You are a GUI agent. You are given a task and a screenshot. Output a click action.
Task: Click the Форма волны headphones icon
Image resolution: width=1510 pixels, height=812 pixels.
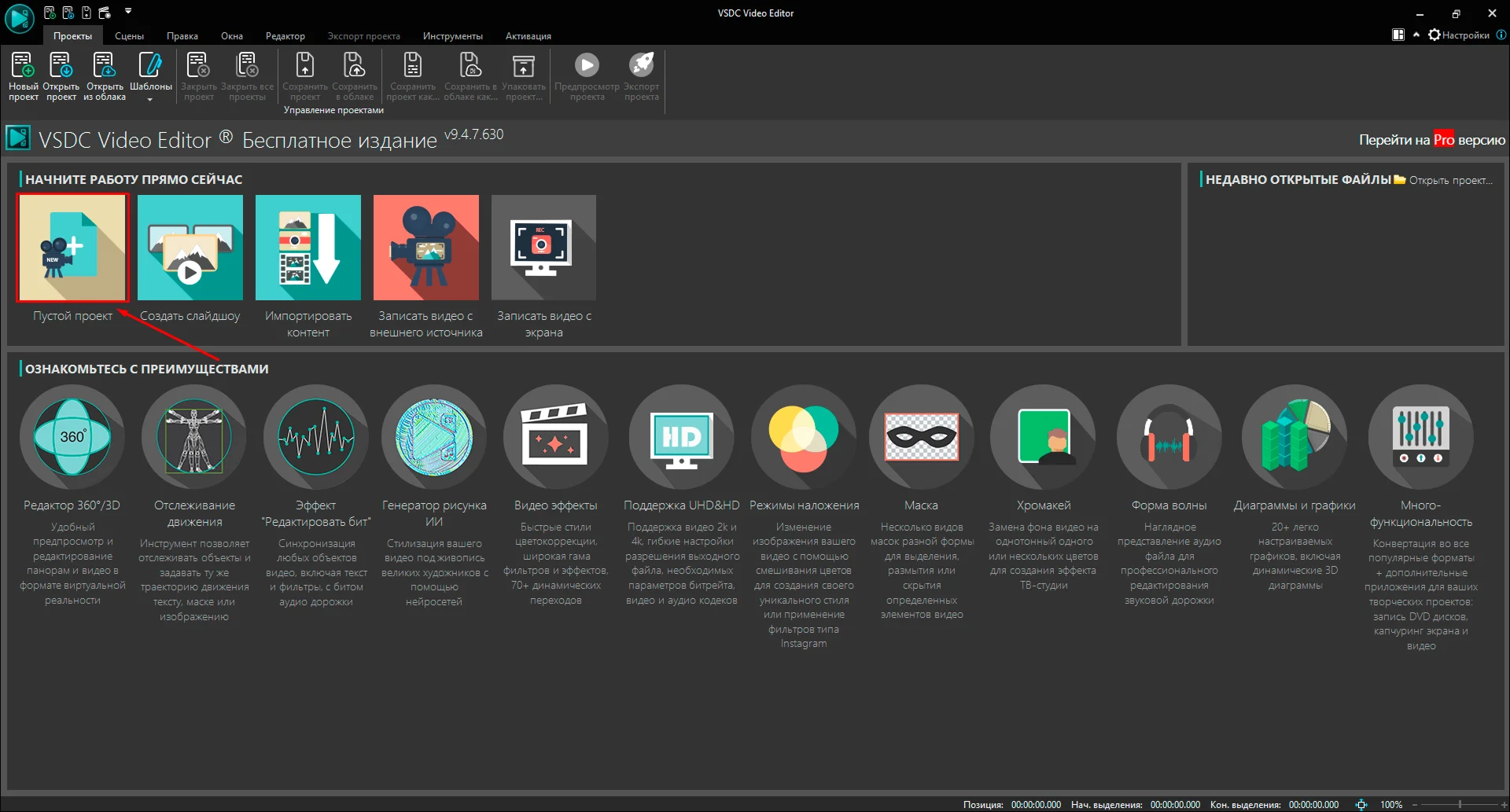[x=1169, y=437]
